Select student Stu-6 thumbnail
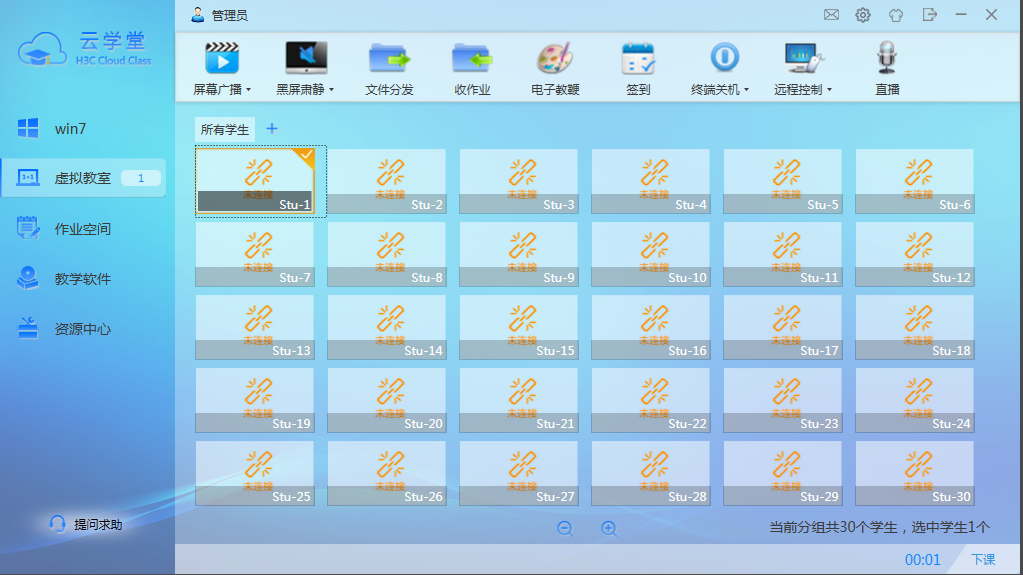Screen dimensions: 1023x575 (915, 181)
